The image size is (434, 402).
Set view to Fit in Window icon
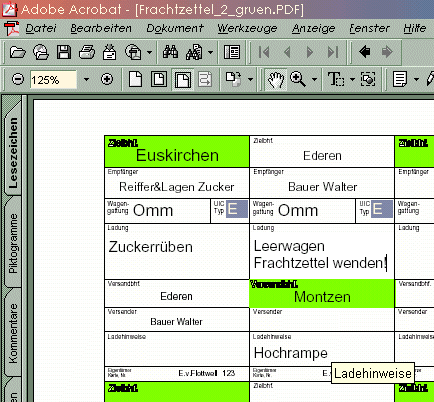(159, 79)
